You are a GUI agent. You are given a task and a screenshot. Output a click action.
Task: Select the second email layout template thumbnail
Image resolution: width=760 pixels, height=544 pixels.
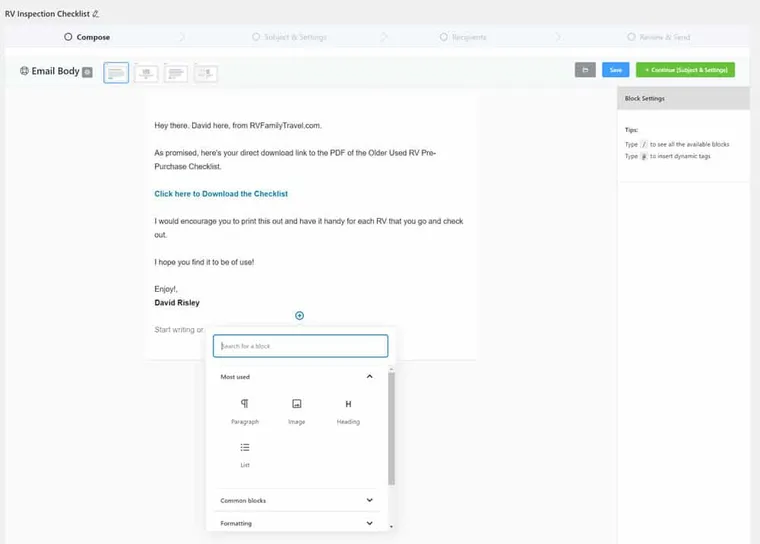pos(146,73)
